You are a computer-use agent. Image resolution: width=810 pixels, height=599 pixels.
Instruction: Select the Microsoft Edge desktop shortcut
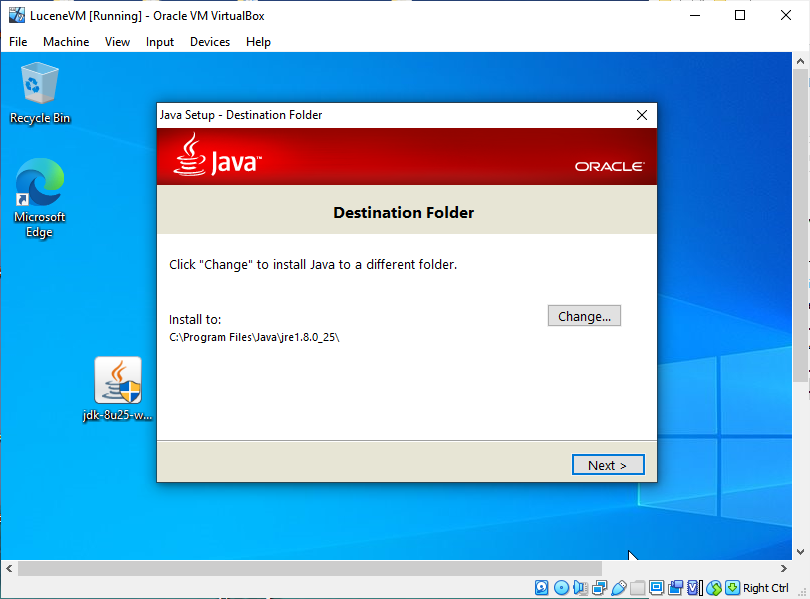tap(40, 197)
